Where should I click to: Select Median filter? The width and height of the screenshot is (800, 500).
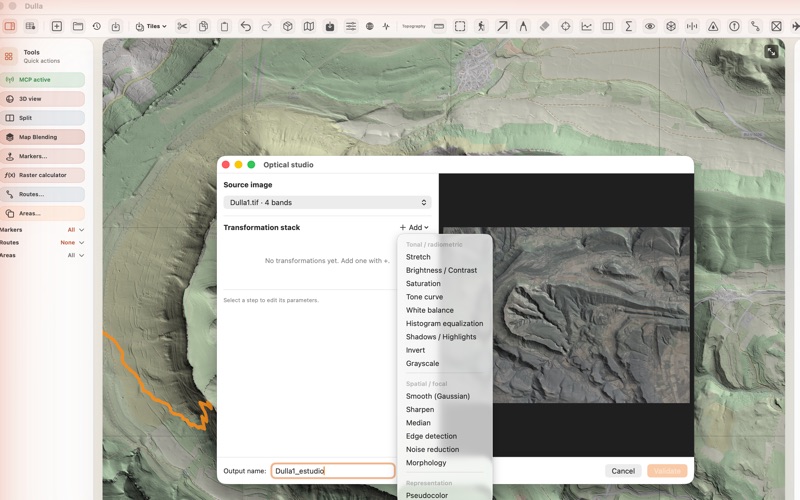coord(418,422)
